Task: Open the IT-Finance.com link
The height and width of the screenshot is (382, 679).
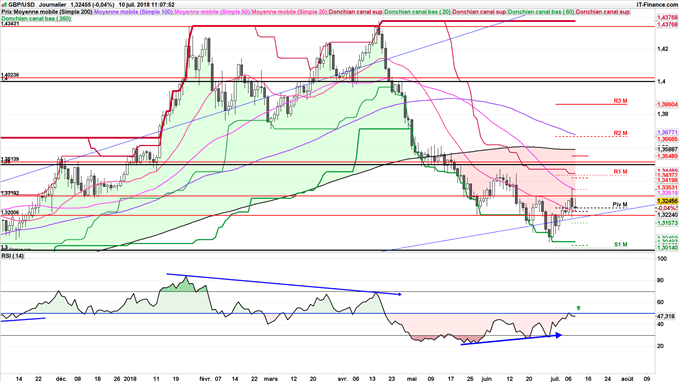Action: [x=657, y=5]
